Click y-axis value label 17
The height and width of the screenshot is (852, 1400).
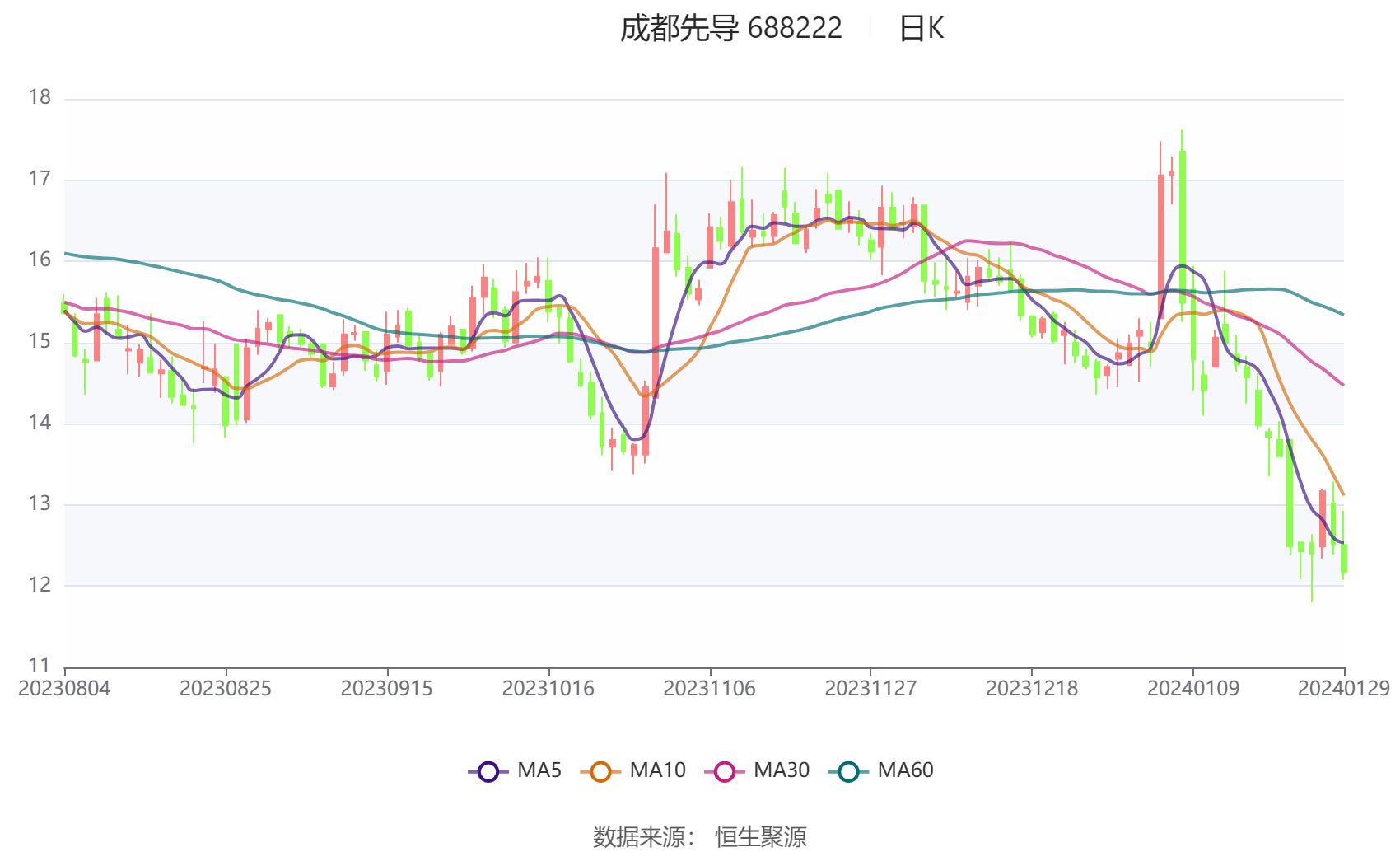tap(40, 179)
